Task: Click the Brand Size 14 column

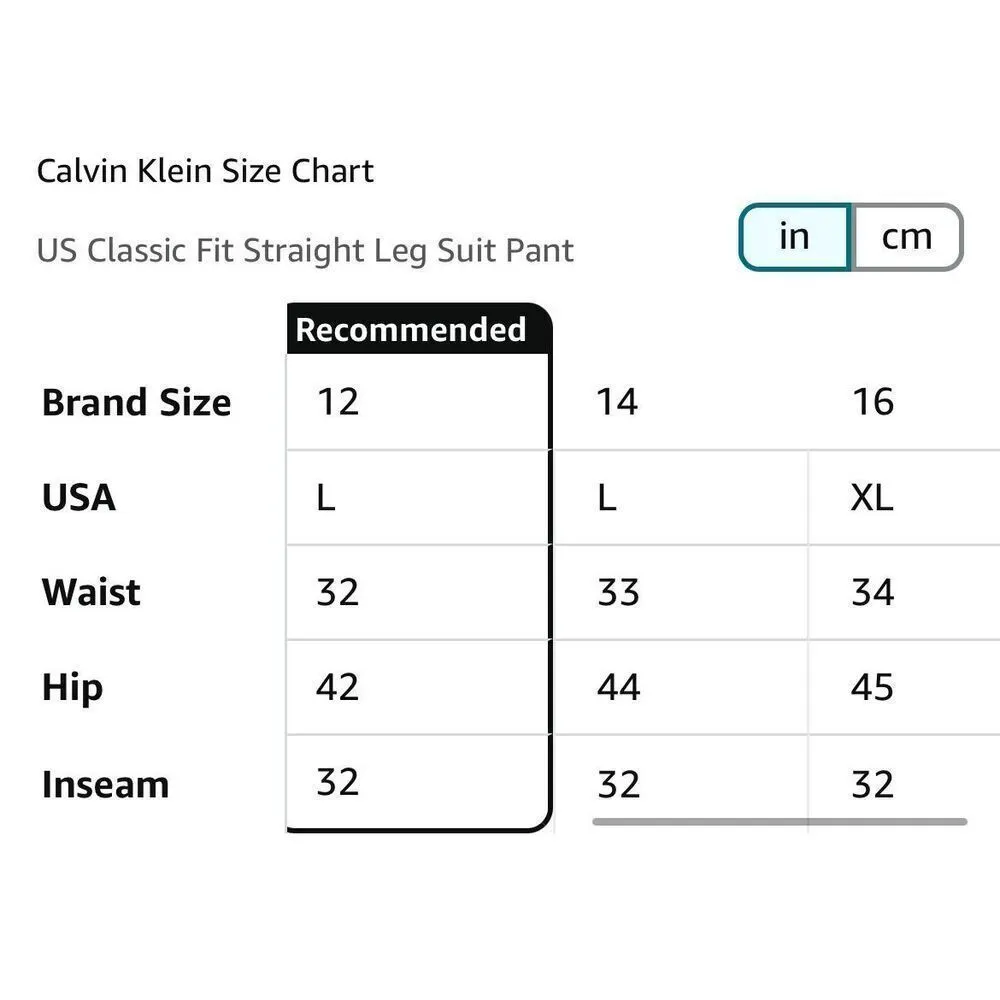Action: click(618, 402)
